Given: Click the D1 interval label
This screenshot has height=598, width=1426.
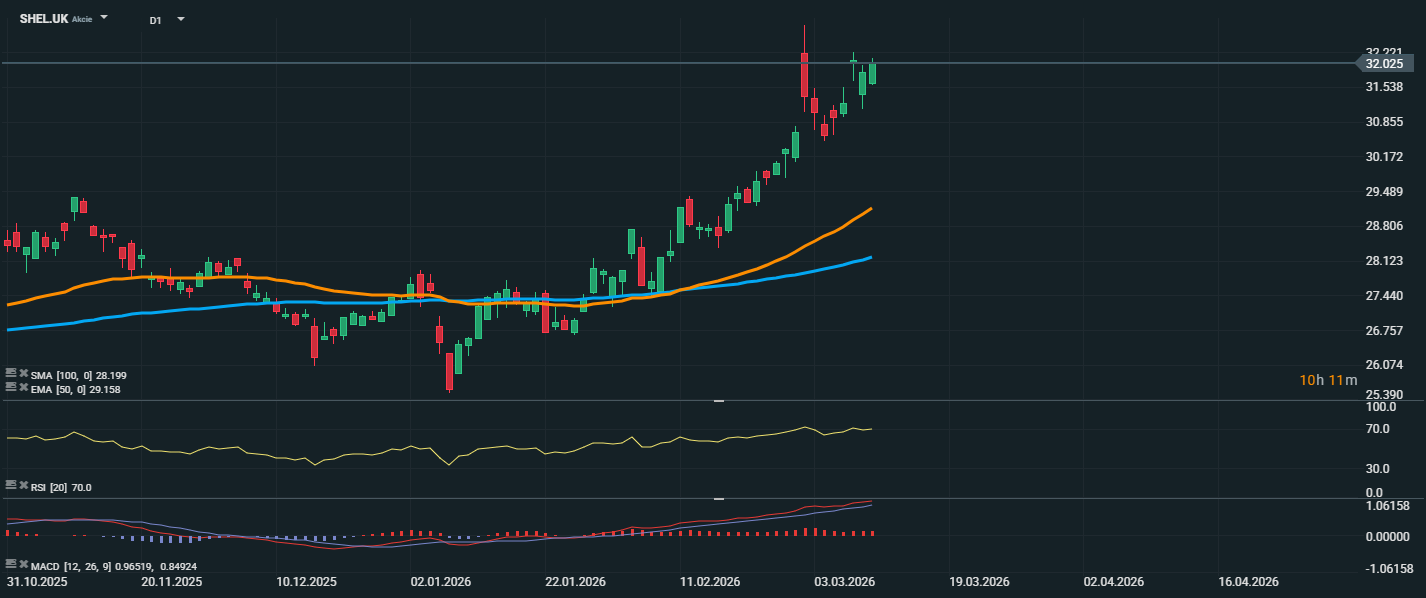Looking at the screenshot, I should [156, 20].
